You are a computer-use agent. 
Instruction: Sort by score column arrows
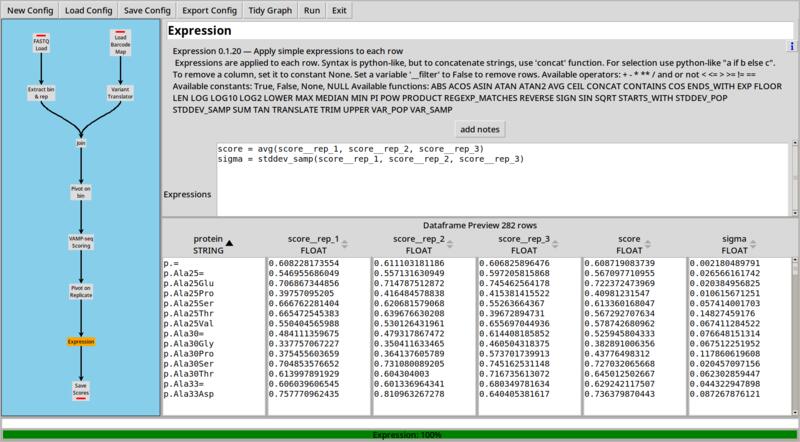(x=647, y=244)
